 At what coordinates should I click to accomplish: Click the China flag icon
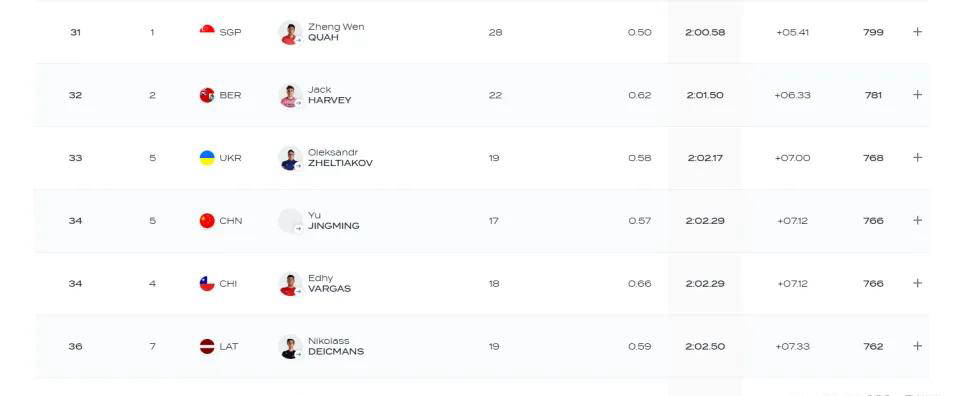point(207,221)
